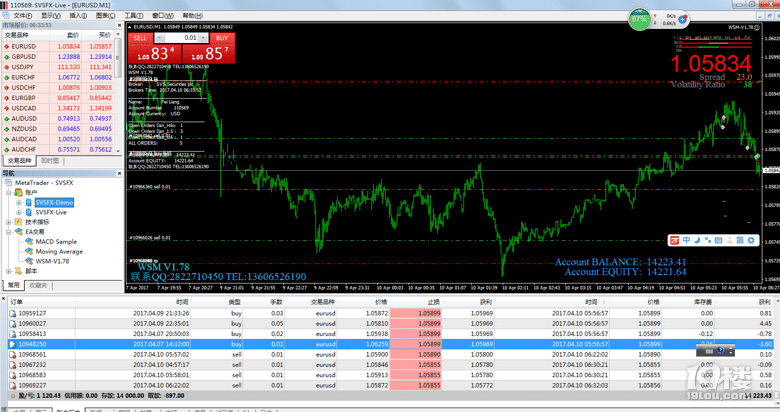Sort by the 订单 column header

point(41,302)
